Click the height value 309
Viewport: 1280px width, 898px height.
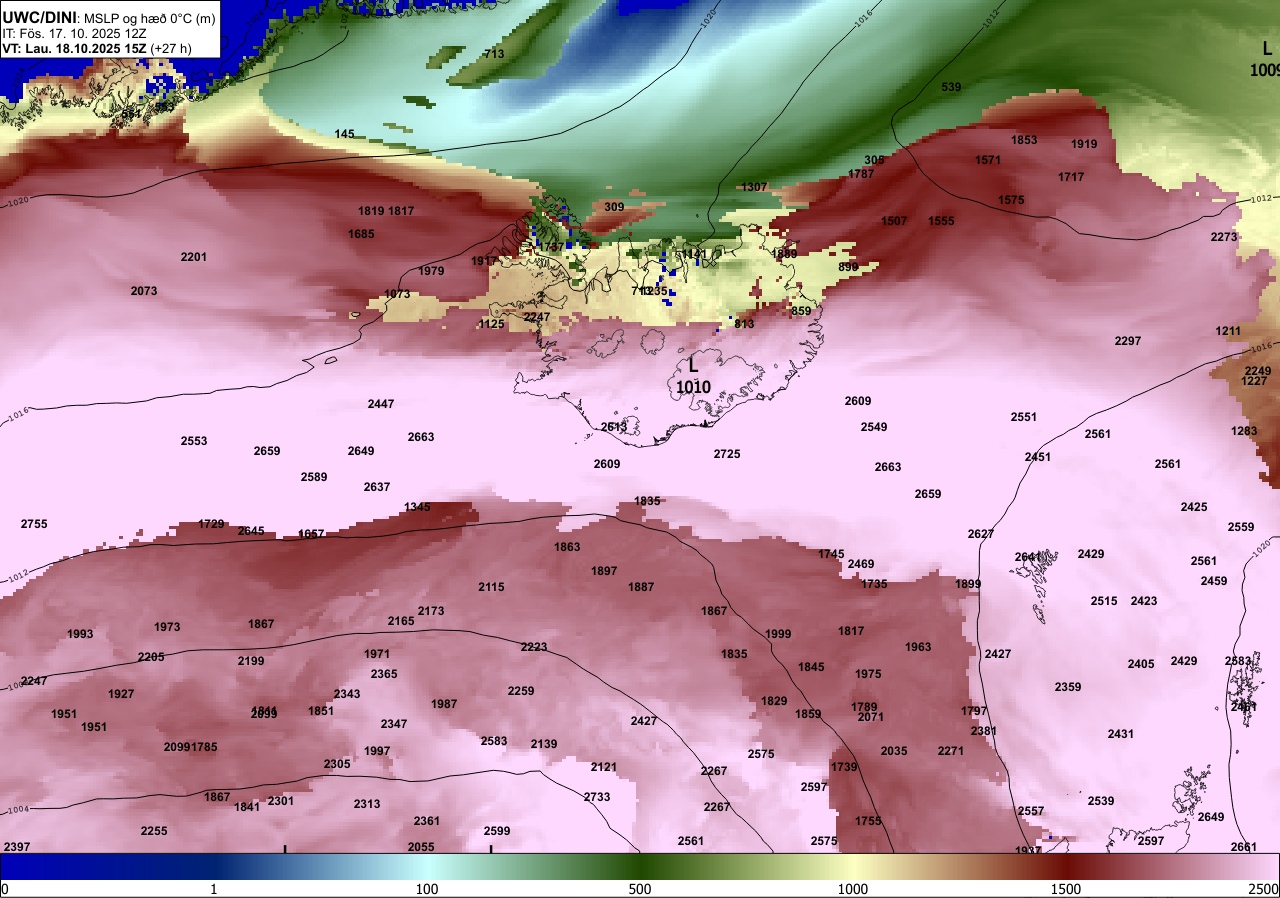tap(614, 207)
